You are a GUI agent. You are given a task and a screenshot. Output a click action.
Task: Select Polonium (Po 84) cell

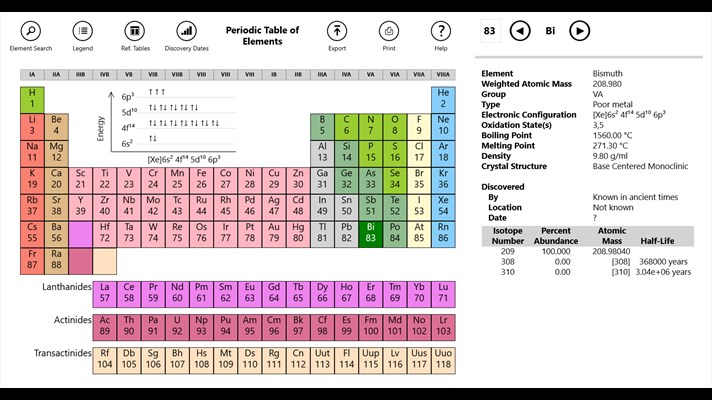click(395, 234)
